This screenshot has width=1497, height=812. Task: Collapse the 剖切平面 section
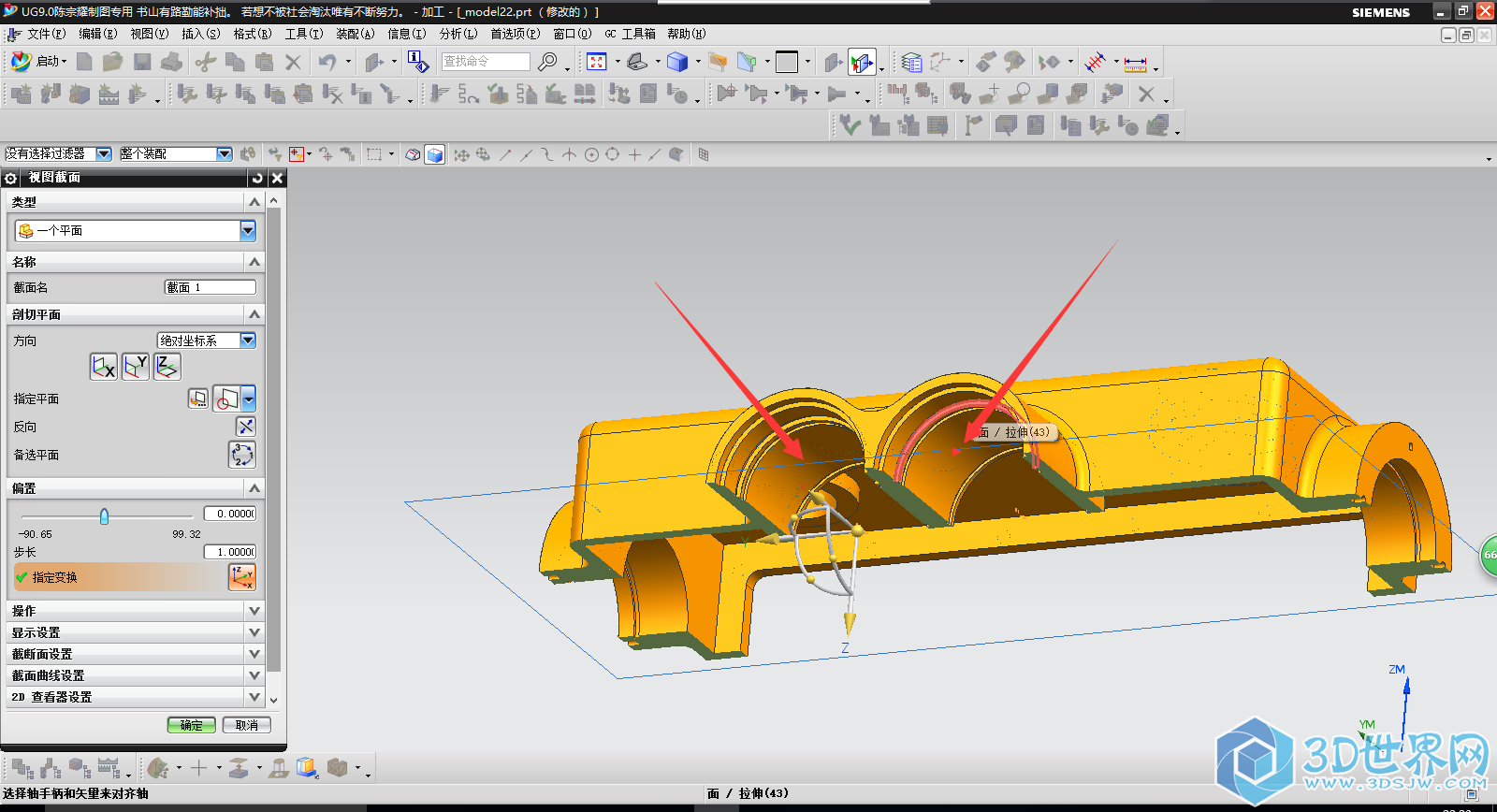pyautogui.click(x=254, y=314)
